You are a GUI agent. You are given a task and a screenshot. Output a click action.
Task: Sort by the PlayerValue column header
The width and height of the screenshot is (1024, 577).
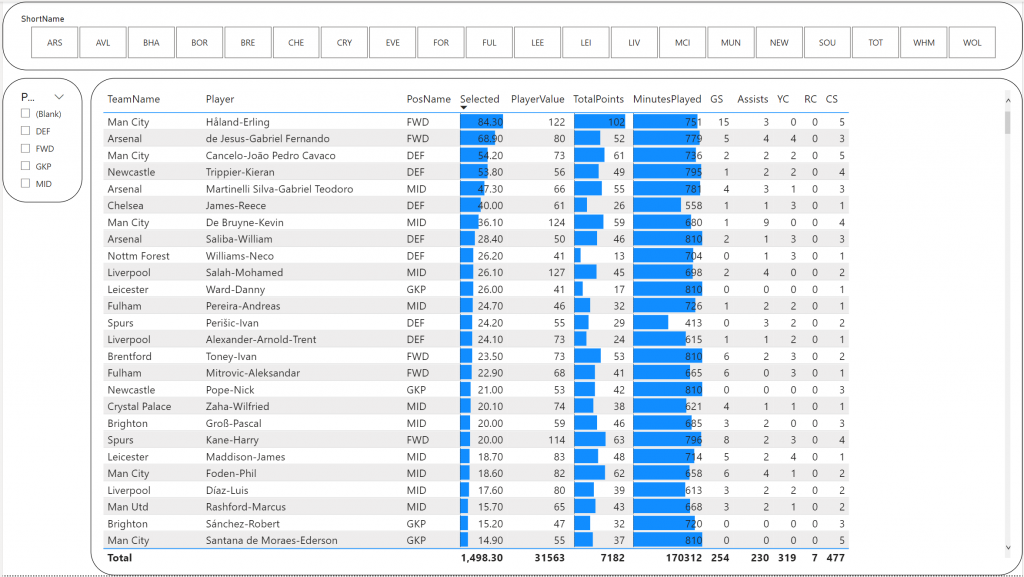click(x=538, y=99)
